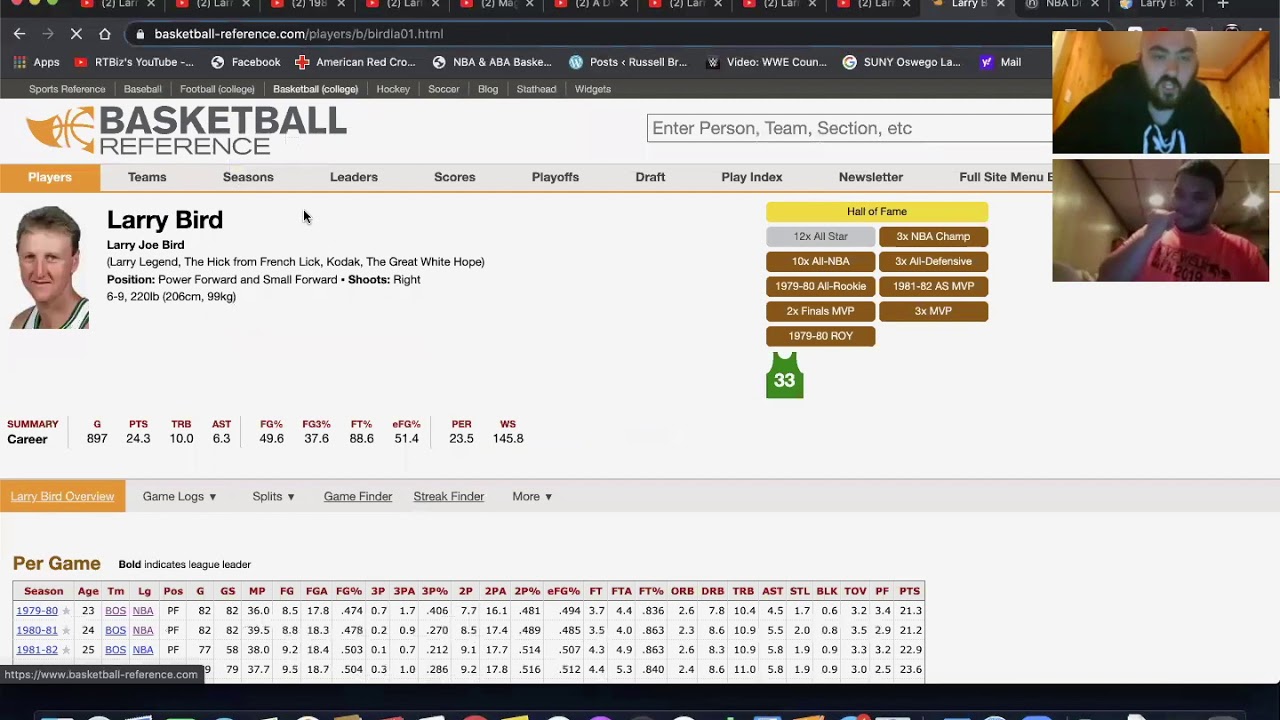The height and width of the screenshot is (720, 1280).
Task: Open the NBA & ABA Basketball bookmark
Action: tap(492, 62)
